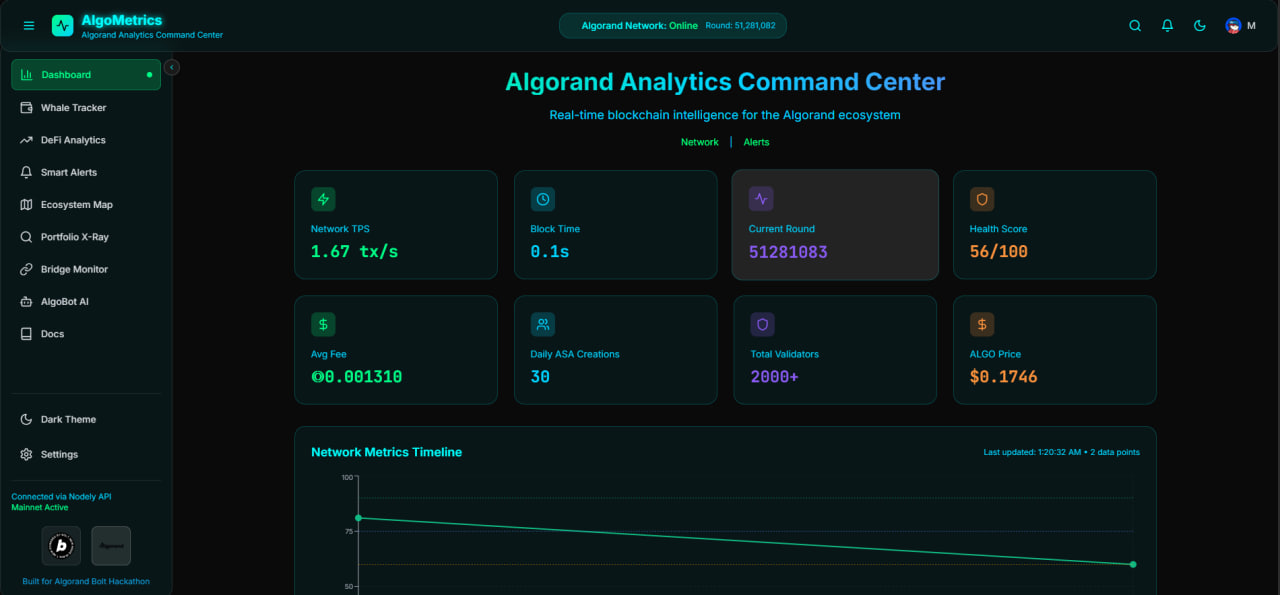
Task: Click the Total Validators shield icon
Action: tap(762, 324)
